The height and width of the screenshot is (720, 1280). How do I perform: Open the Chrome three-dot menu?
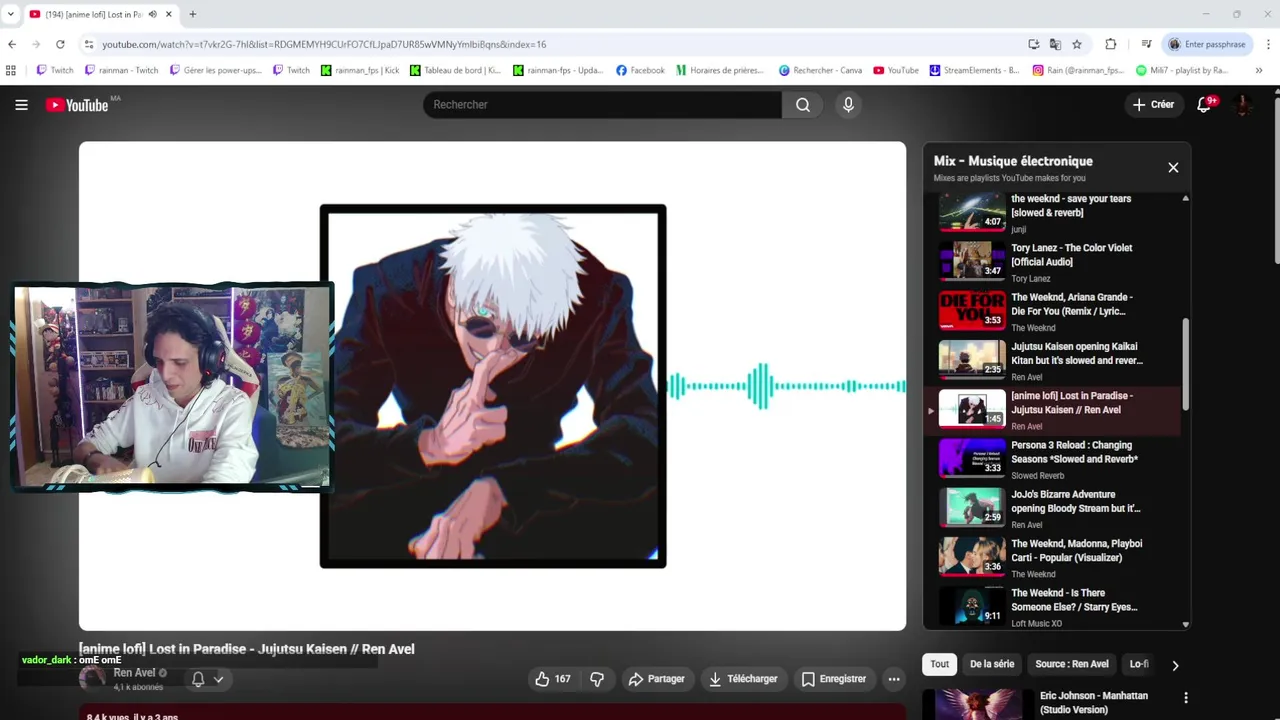tap(1268, 44)
